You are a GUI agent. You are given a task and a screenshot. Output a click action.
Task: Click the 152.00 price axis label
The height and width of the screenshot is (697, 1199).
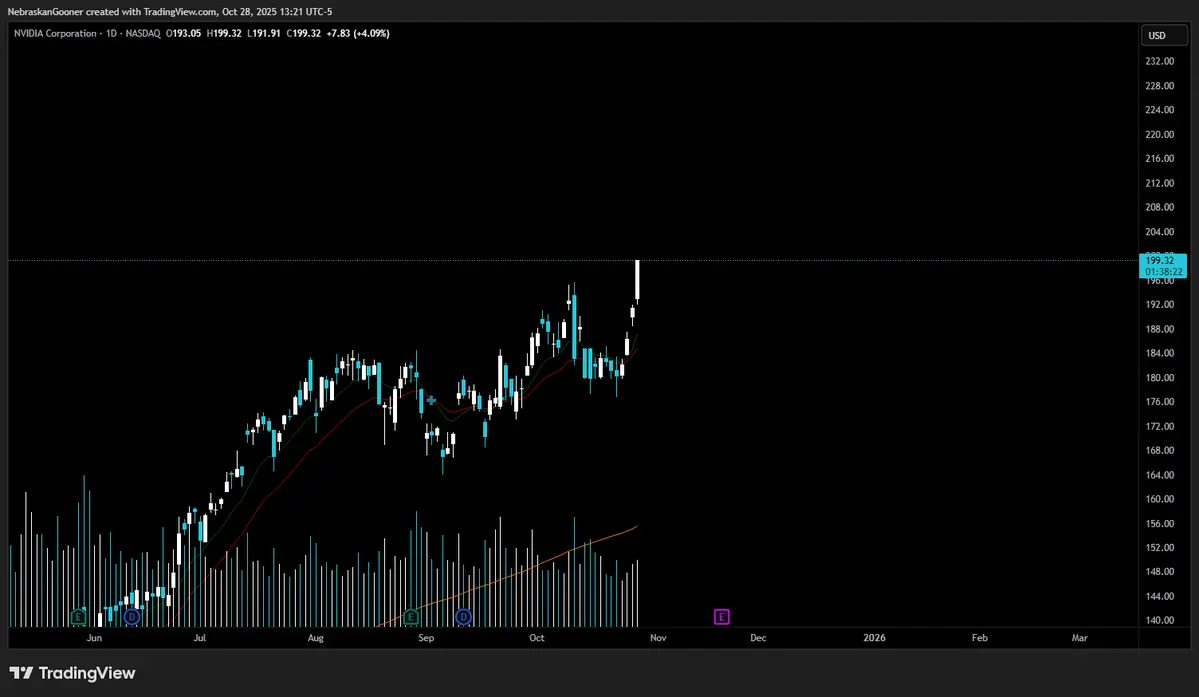(1159, 548)
